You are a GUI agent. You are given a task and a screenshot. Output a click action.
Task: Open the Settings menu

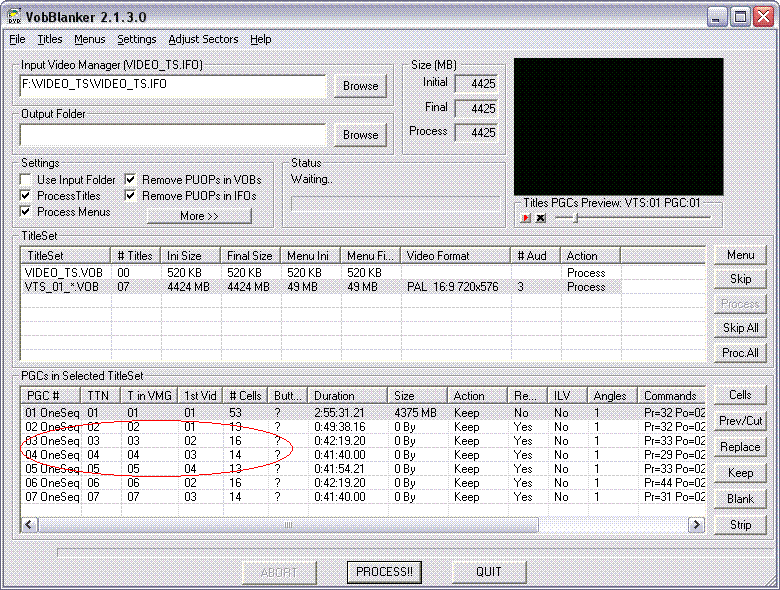coord(136,39)
